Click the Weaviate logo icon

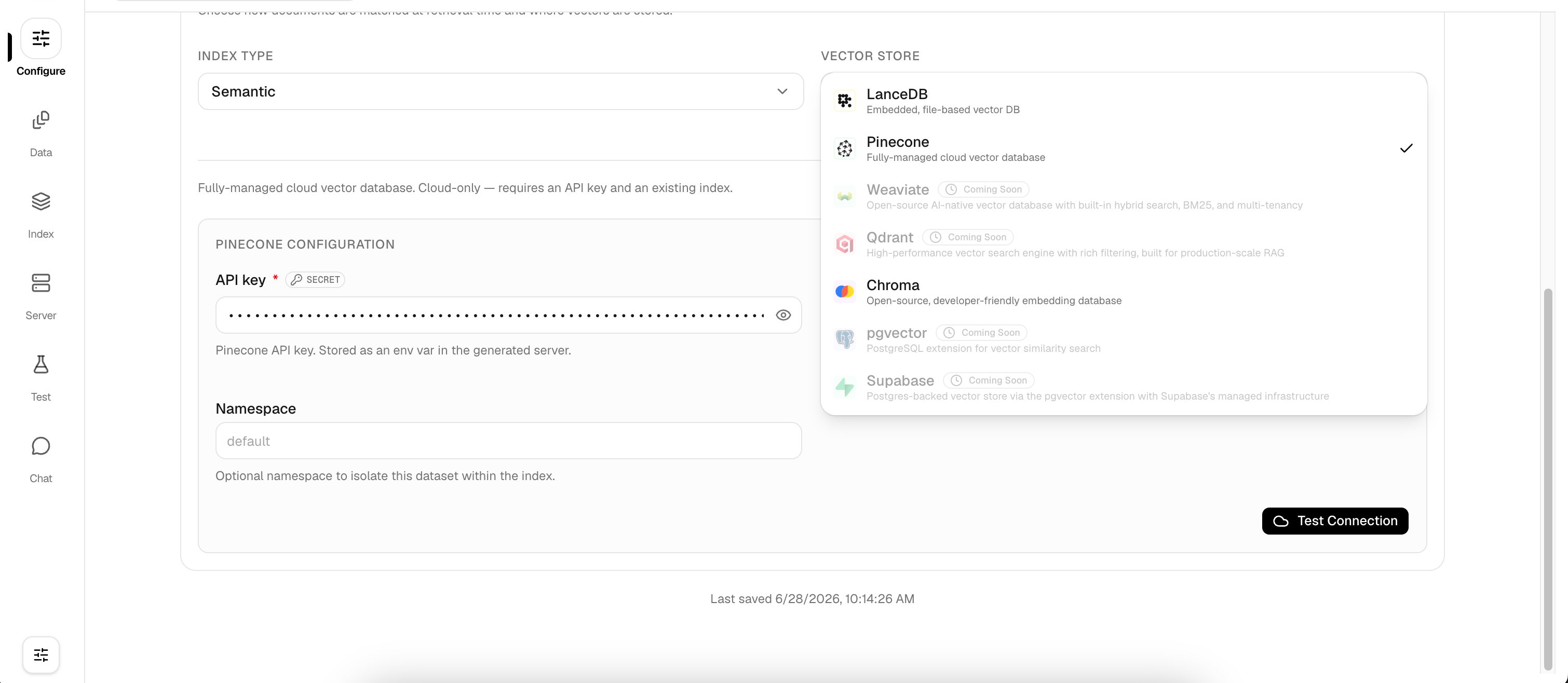coord(844,197)
